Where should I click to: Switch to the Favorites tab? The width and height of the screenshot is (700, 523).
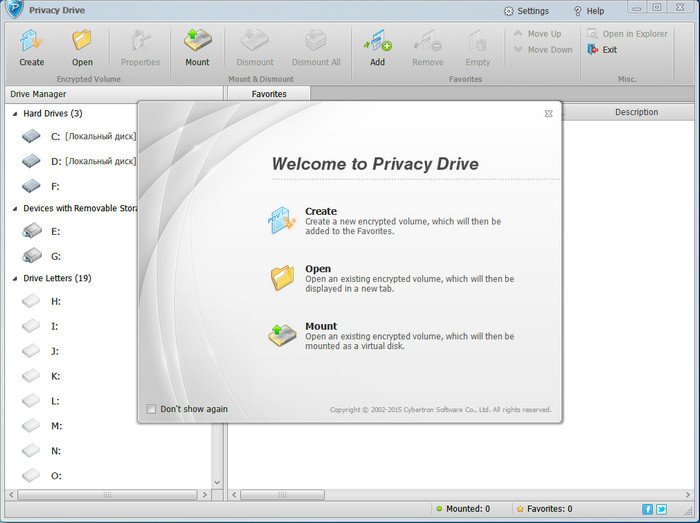click(x=269, y=94)
